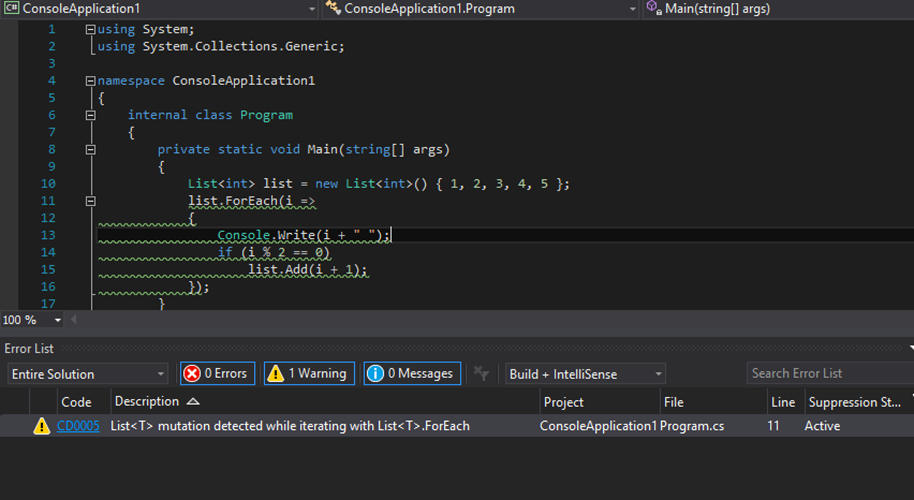Collapse the Main method block

click(x=90, y=150)
